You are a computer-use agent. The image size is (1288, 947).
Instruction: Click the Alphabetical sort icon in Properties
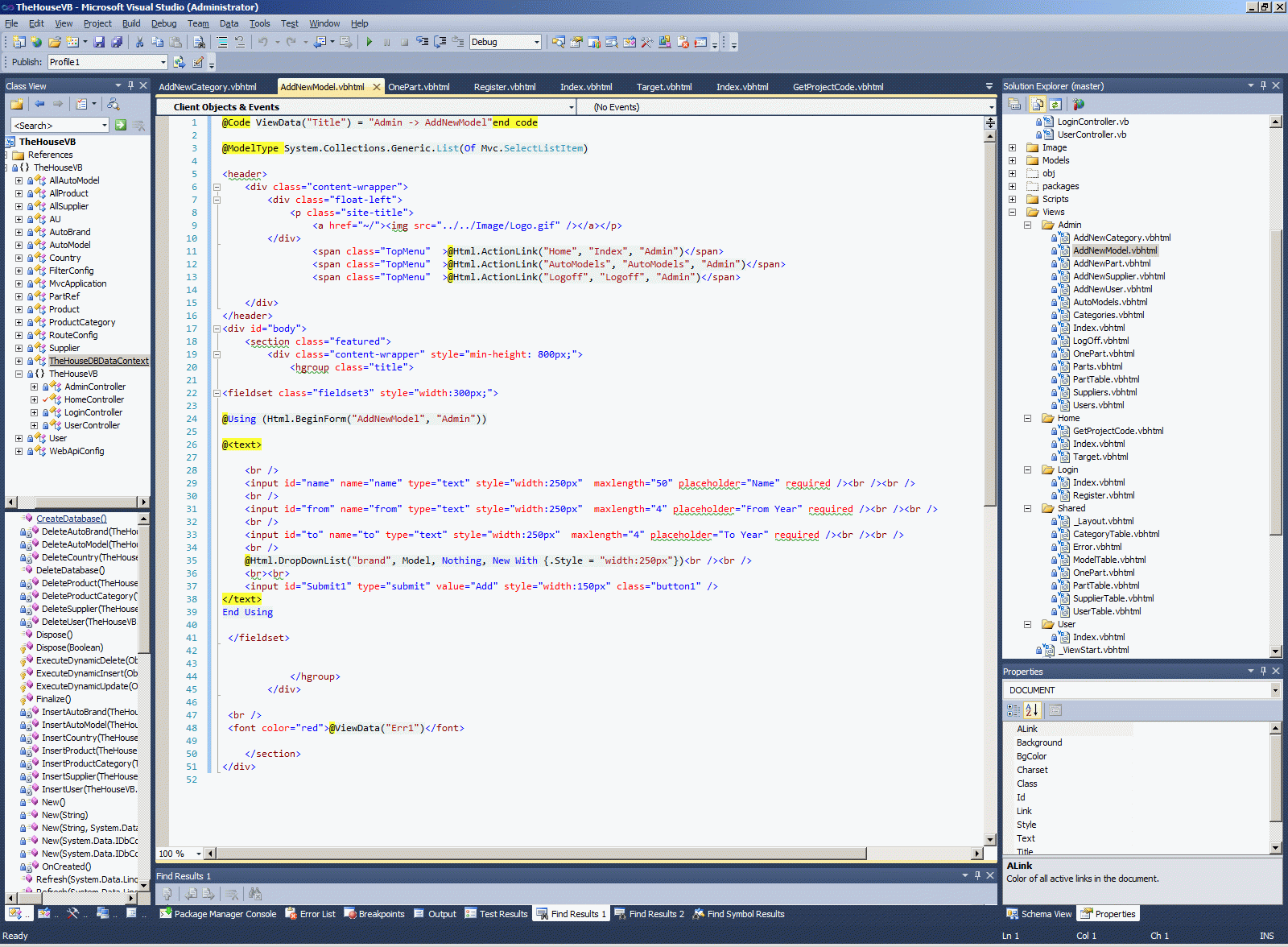pos(1032,710)
